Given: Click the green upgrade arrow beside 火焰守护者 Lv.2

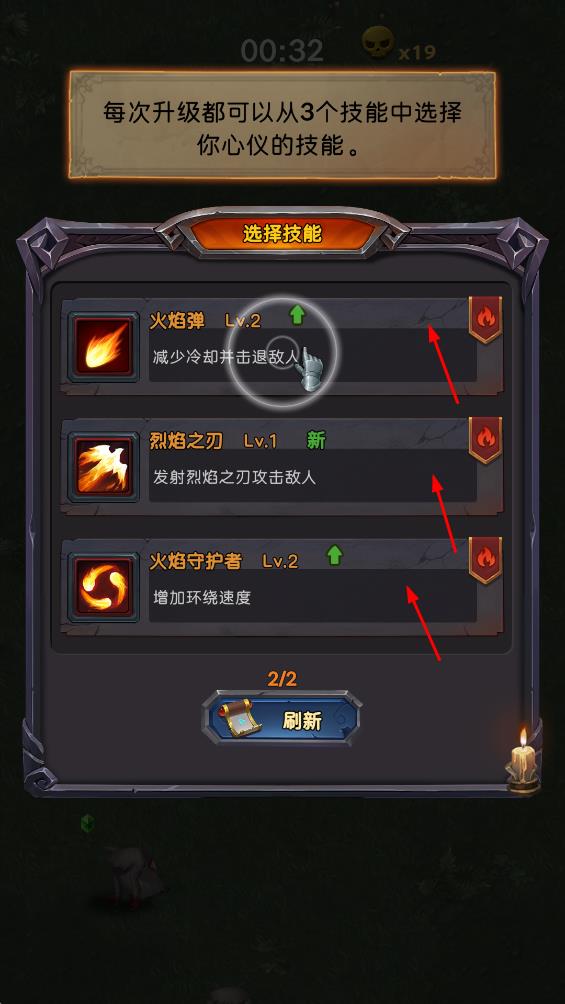Looking at the screenshot, I should [x=334, y=555].
